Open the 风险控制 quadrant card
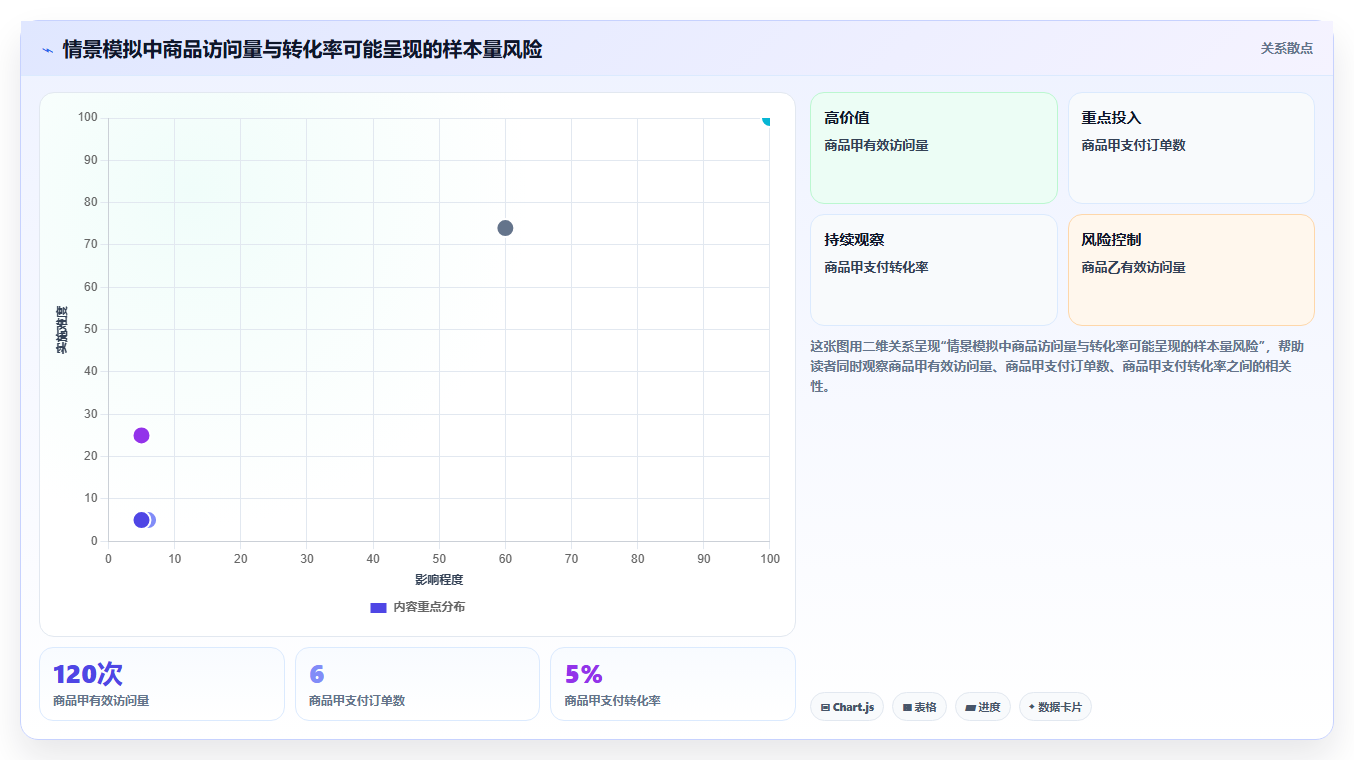The height and width of the screenshot is (760, 1354). tap(1191, 270)
